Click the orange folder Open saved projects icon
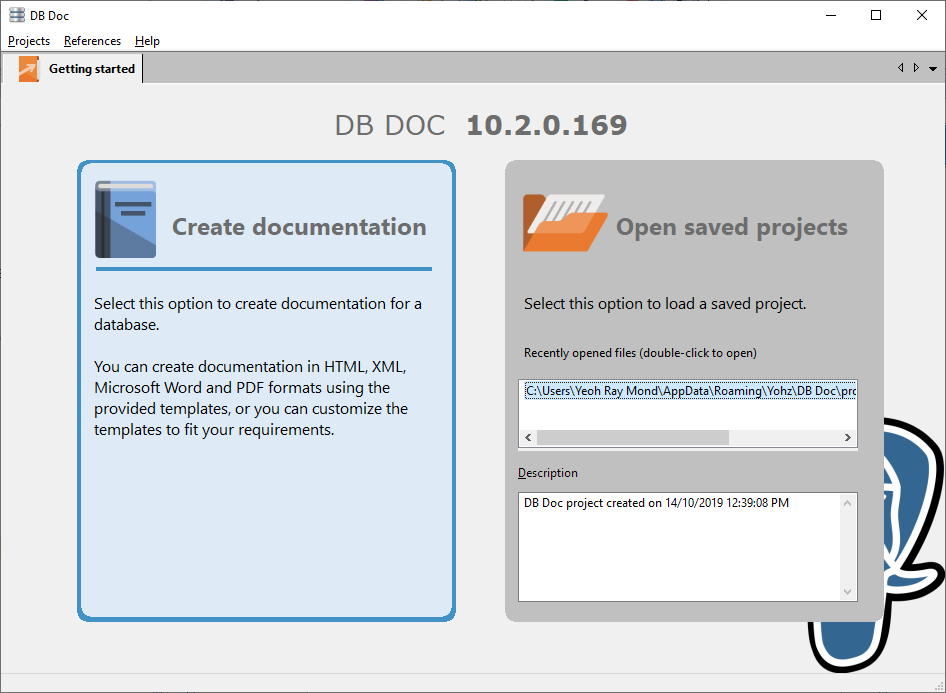Viewport: 946px width, 693px height. [x=564, y=222]
